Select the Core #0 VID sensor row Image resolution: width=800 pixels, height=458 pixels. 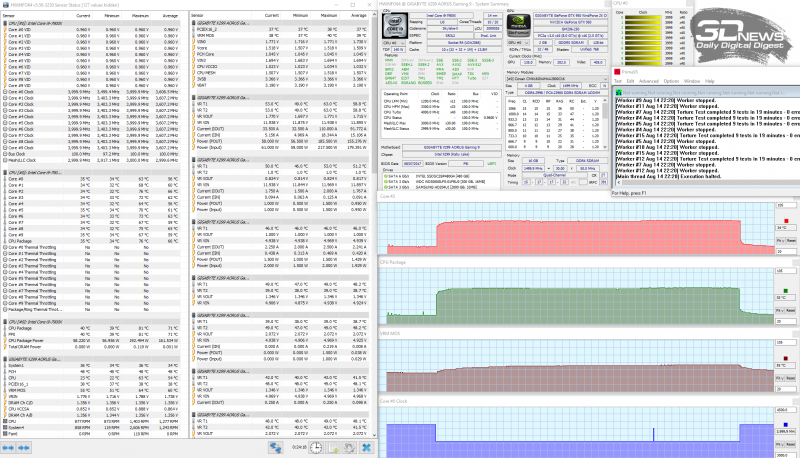pyautogui.click(x=91, y=30)
